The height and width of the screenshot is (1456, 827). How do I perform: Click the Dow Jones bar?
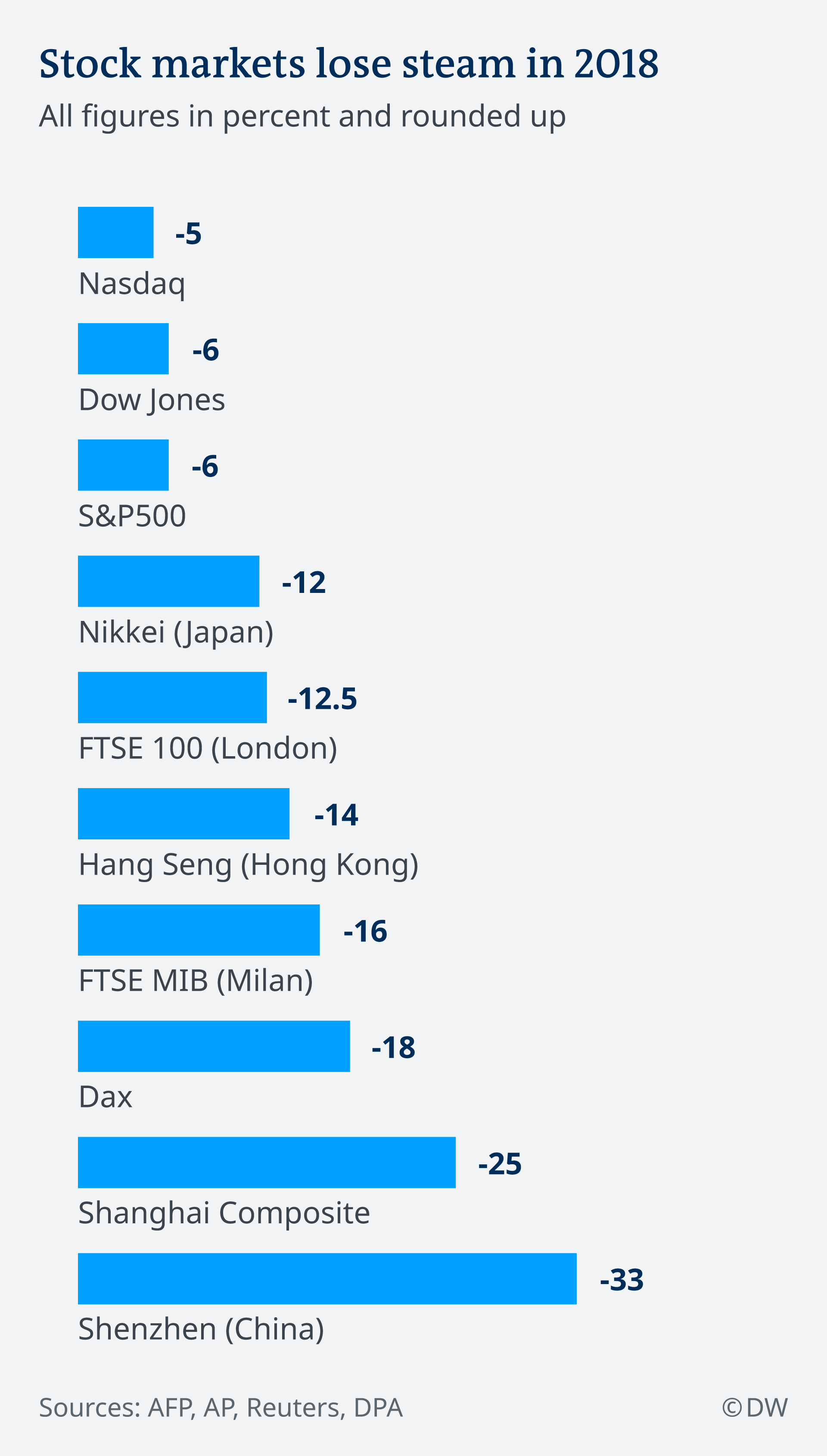tap(123, 349)
